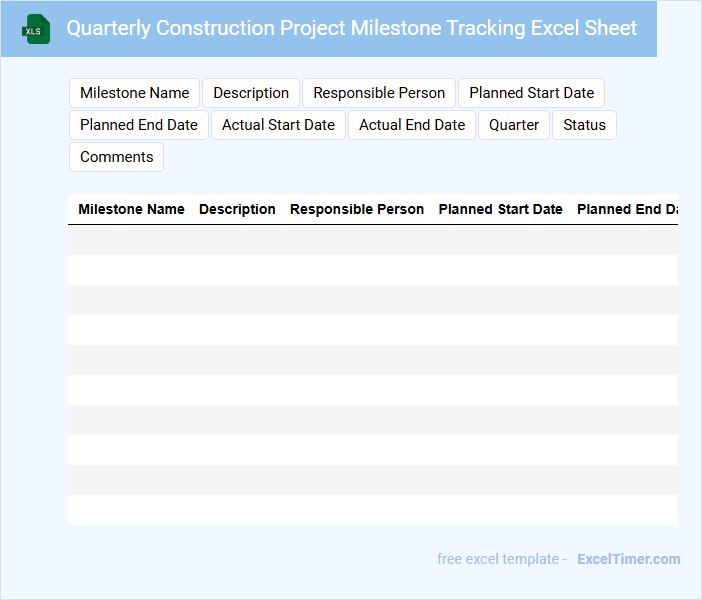Select the Description tag
The width and height of the screenshot is (702, 600).
coord(251,93)
